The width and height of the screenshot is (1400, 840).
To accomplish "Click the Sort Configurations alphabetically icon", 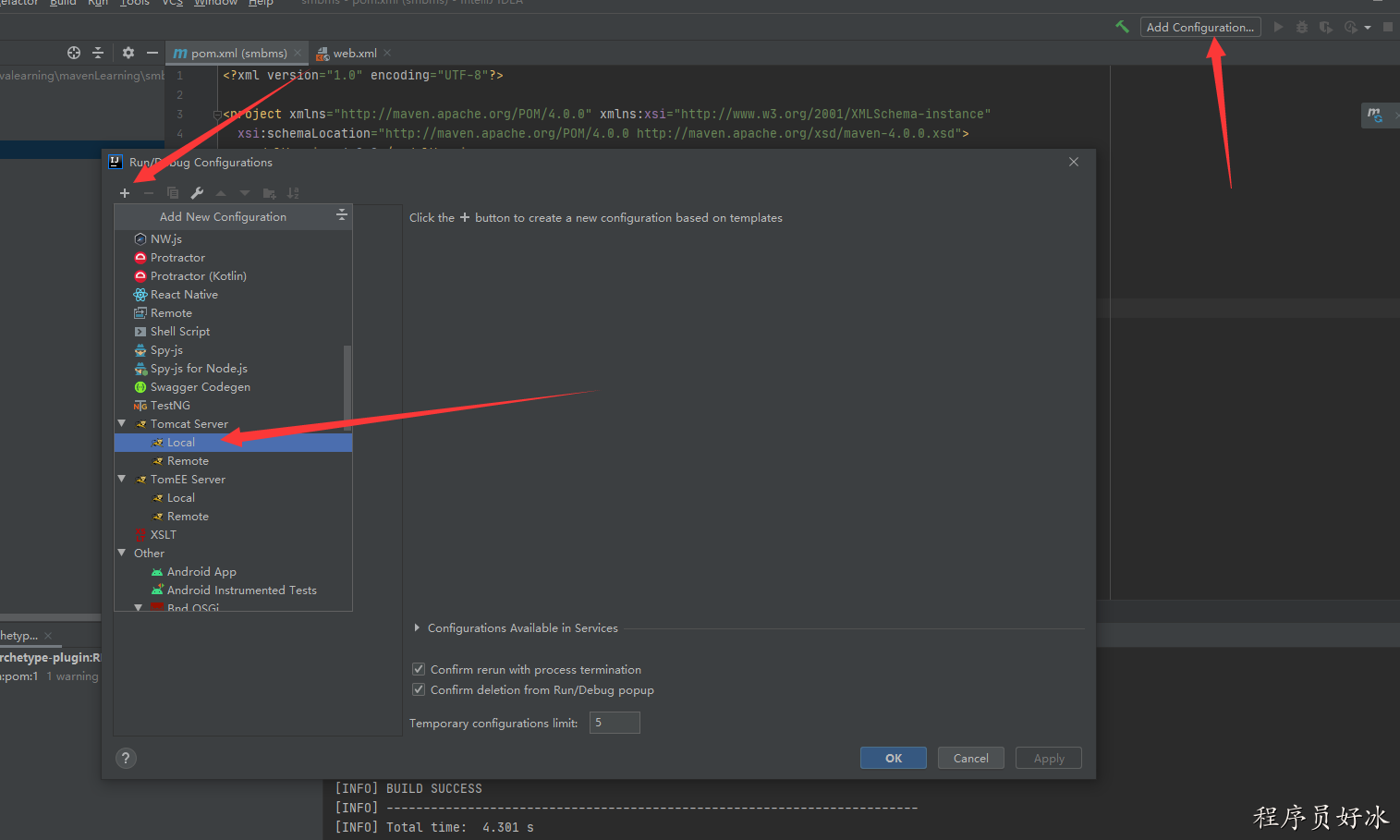I will 293,193.
